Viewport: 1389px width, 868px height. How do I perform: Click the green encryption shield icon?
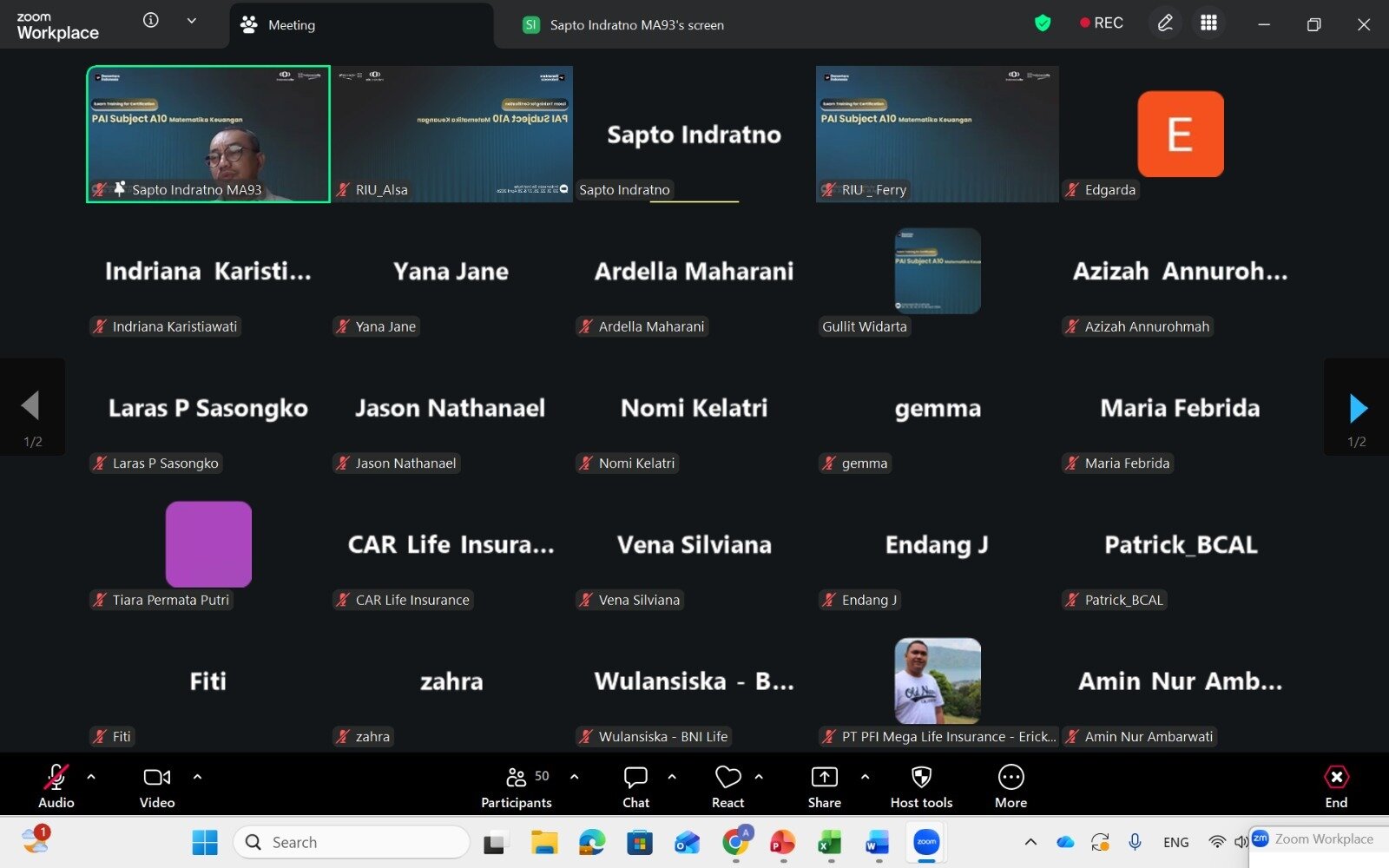1043,23
